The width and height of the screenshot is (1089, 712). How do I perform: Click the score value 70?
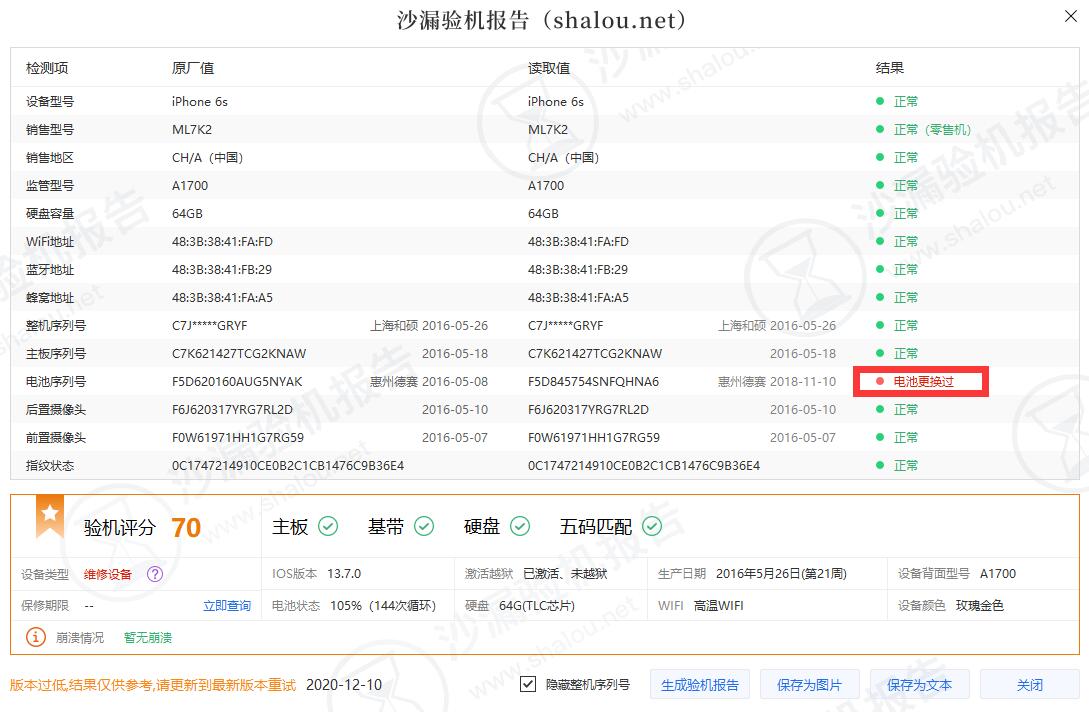(186, 528)
